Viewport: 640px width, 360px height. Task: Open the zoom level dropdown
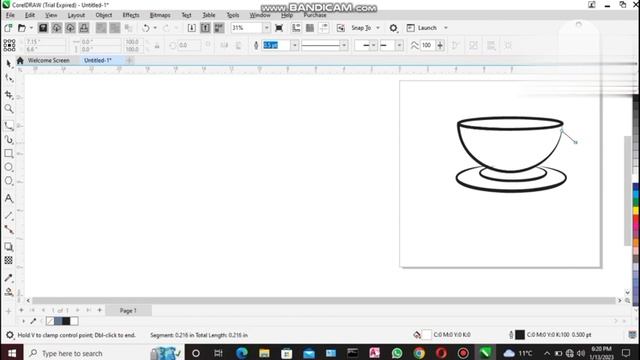267,28
